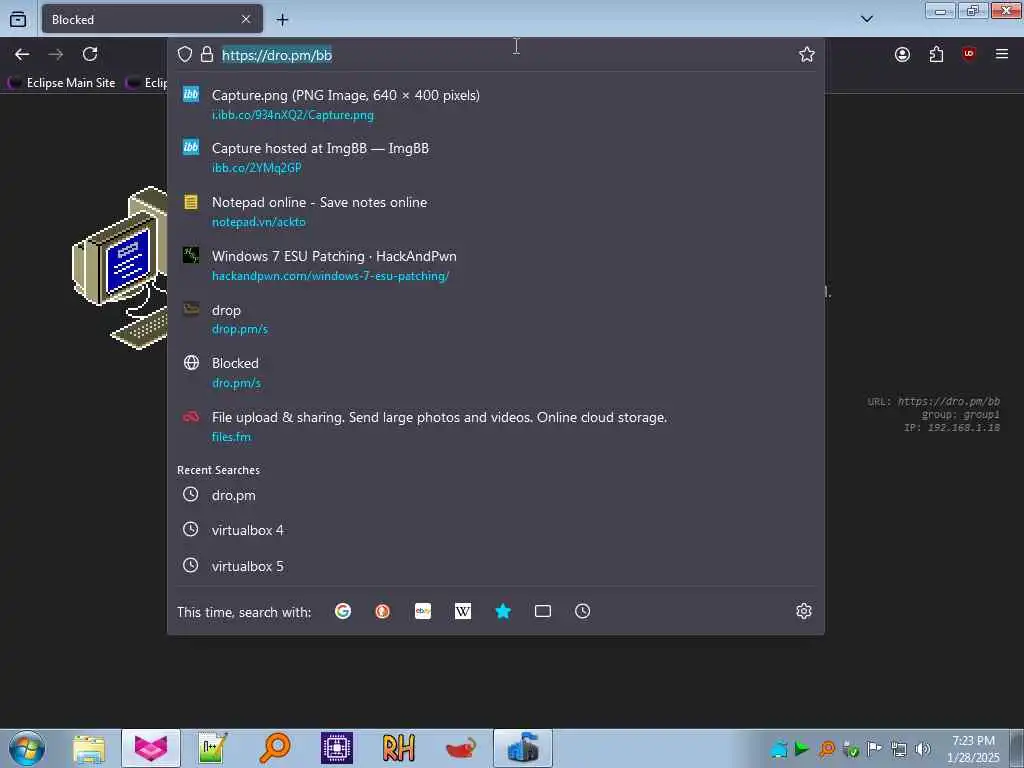This screenshot has height=768, width=1024.
Task: Select the Blocked dro.pm/s suggestion
Action: pyautogui.click(x=496, y=372)
